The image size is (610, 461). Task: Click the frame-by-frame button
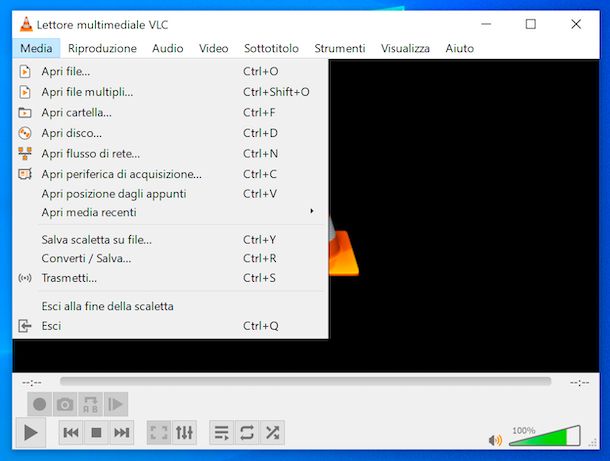(116, 404)
